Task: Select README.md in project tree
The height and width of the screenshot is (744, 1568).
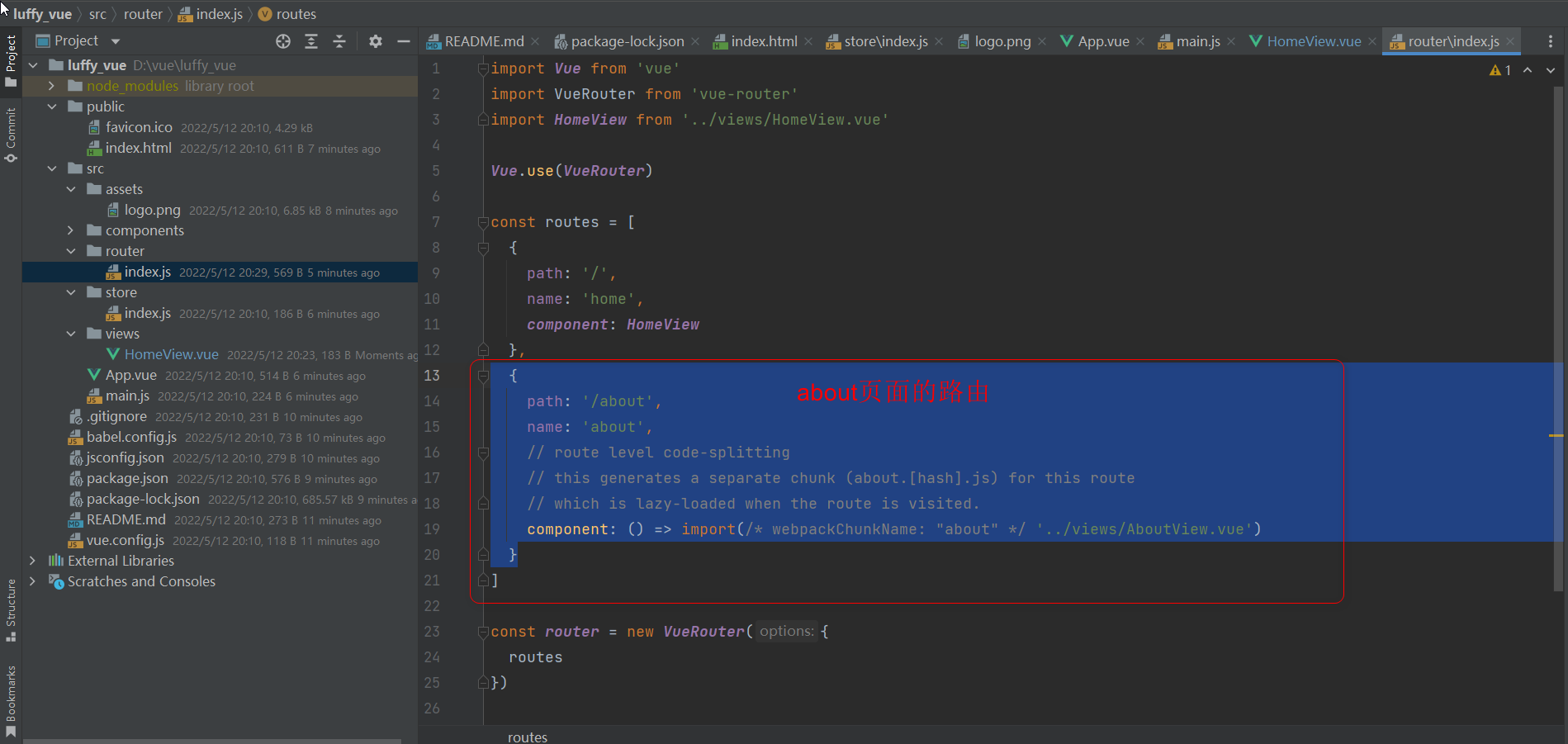Action: (x=126, y=519)
